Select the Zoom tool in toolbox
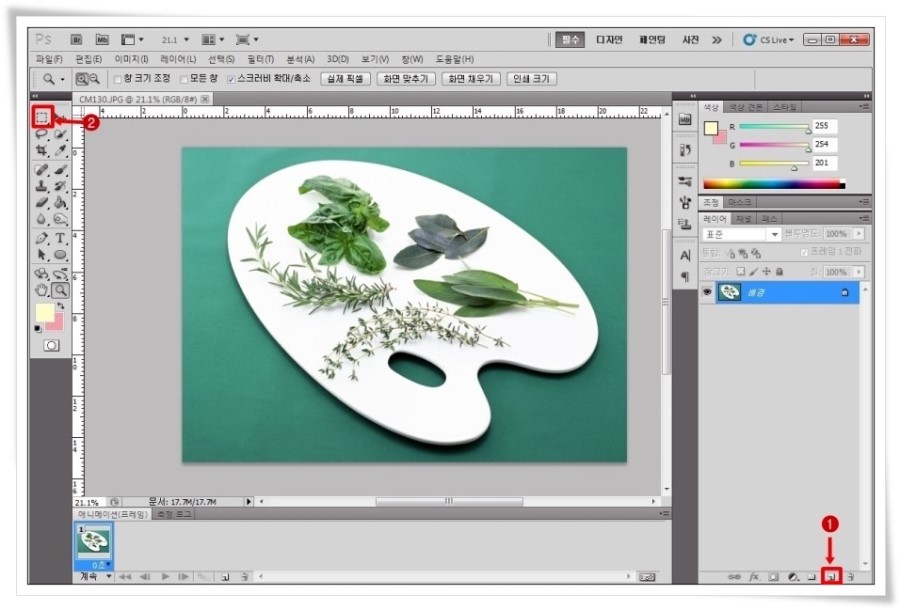The image size is (900, 610). tap(60, 290)
